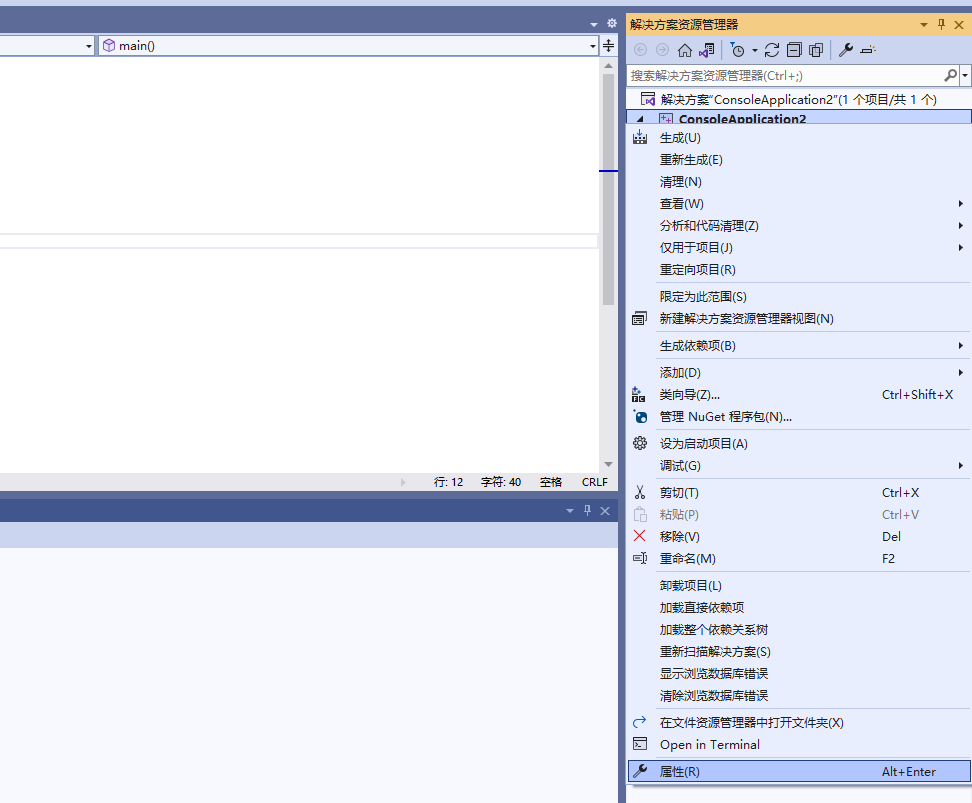Screen dimensions: 972x803
Task: Click the Home icon in Solution Explorer toolbar
Action: point(685,50)
